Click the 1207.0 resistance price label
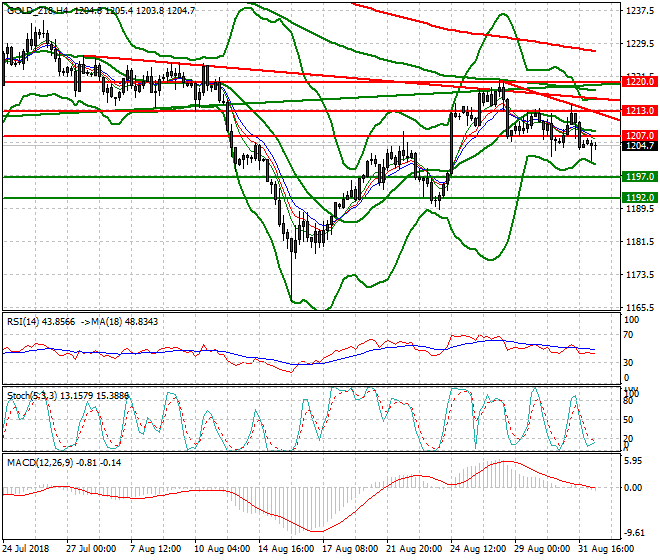Image resolution: width=660 pixels, height=560 pixels. point(637,135)
